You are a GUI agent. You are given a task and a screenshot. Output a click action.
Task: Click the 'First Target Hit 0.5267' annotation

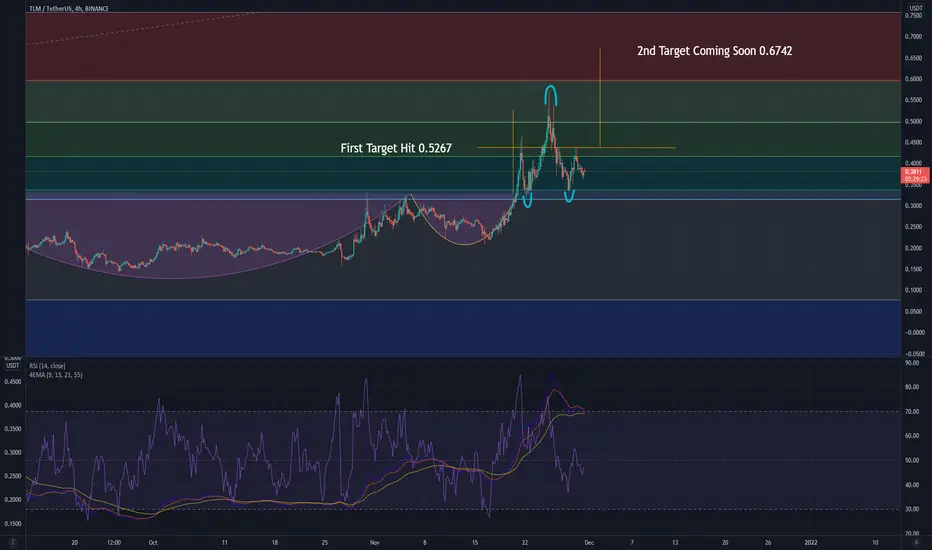[x=396, y=148]
